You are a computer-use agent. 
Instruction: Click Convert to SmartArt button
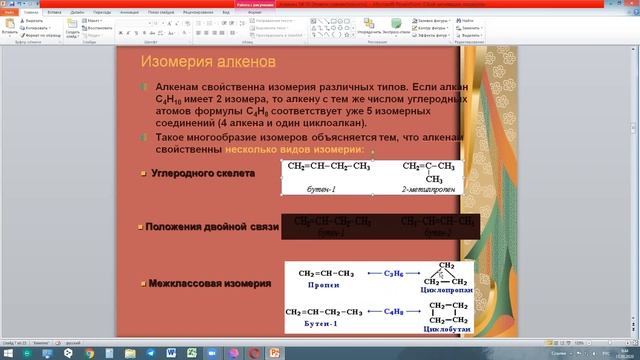click(276, 36)
